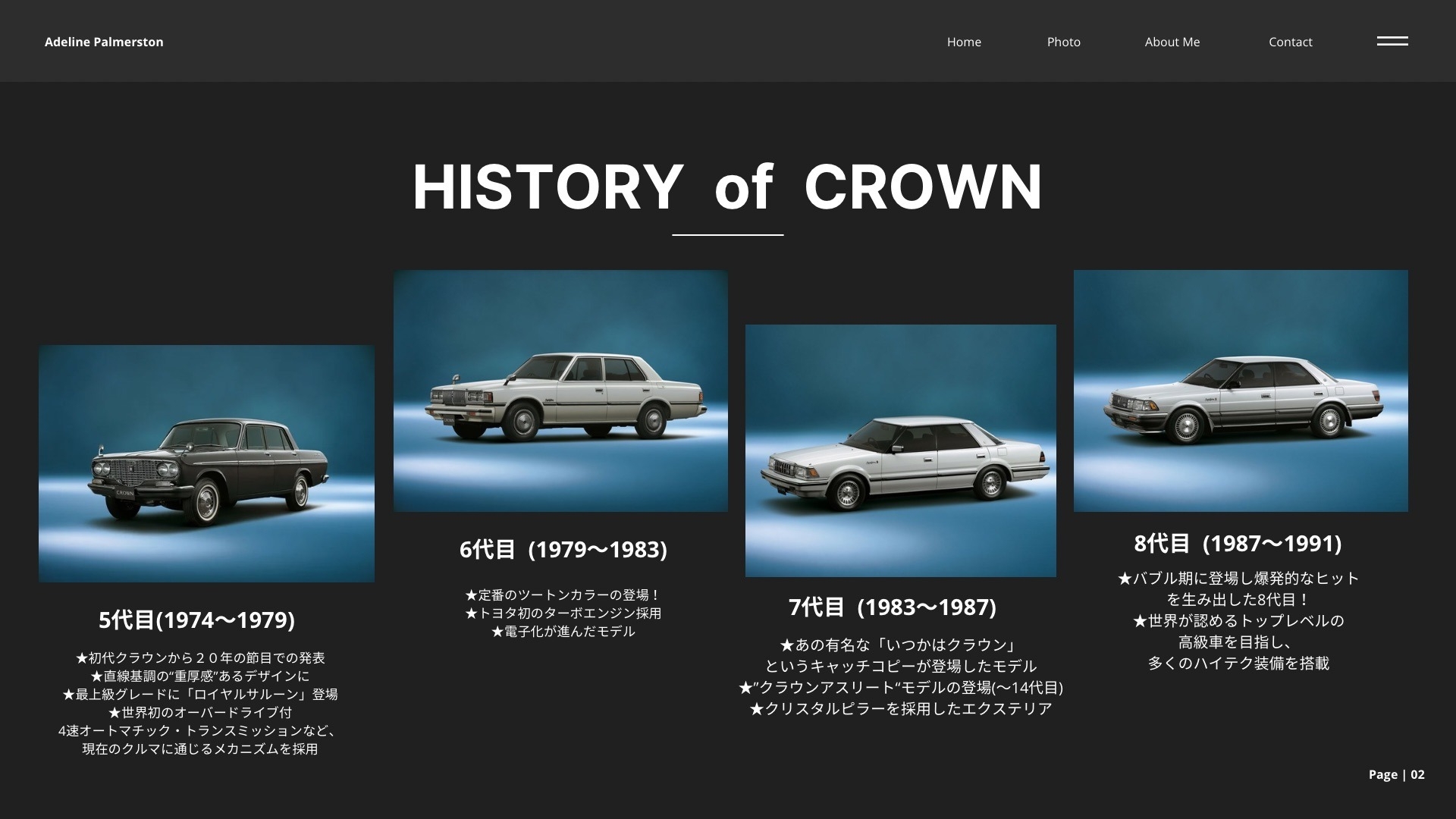Click the line ★世界初のオーバードライブ付
The image size is (1456, 819).
coord(200,712)
